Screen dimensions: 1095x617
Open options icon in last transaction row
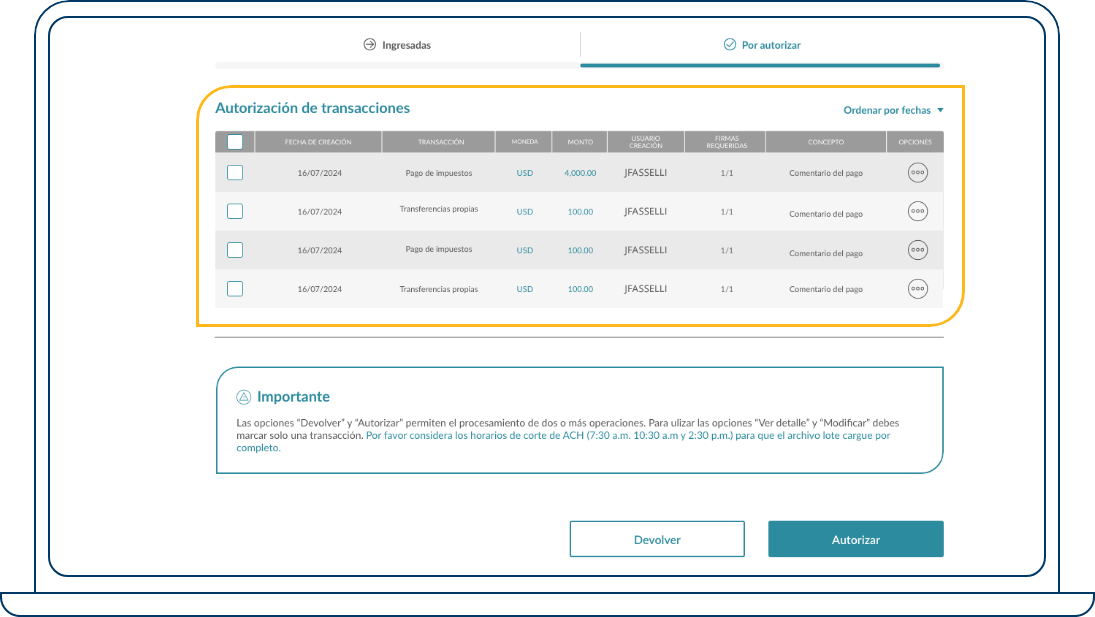tap(917, 289)
